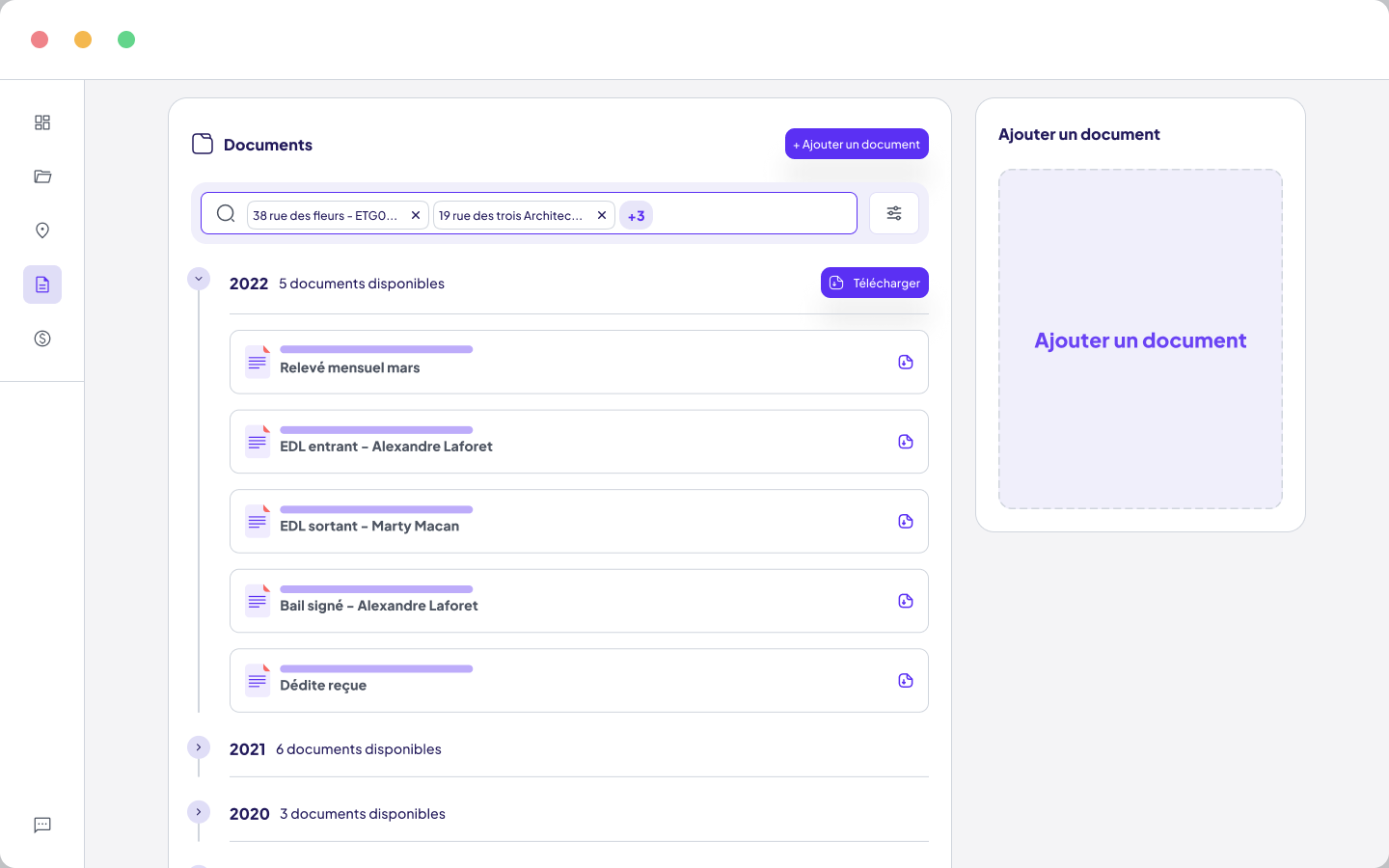Viewport: 1389px width, 868px height.
Task: Click '6 documents disponibles' text
Action: (x=359, y=749)
